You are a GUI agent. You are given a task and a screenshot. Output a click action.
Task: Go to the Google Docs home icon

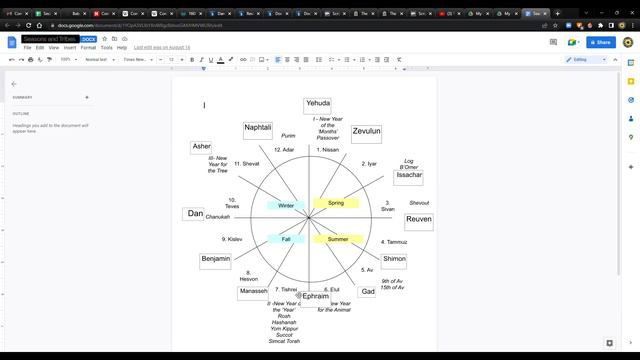tap(12, 42)
